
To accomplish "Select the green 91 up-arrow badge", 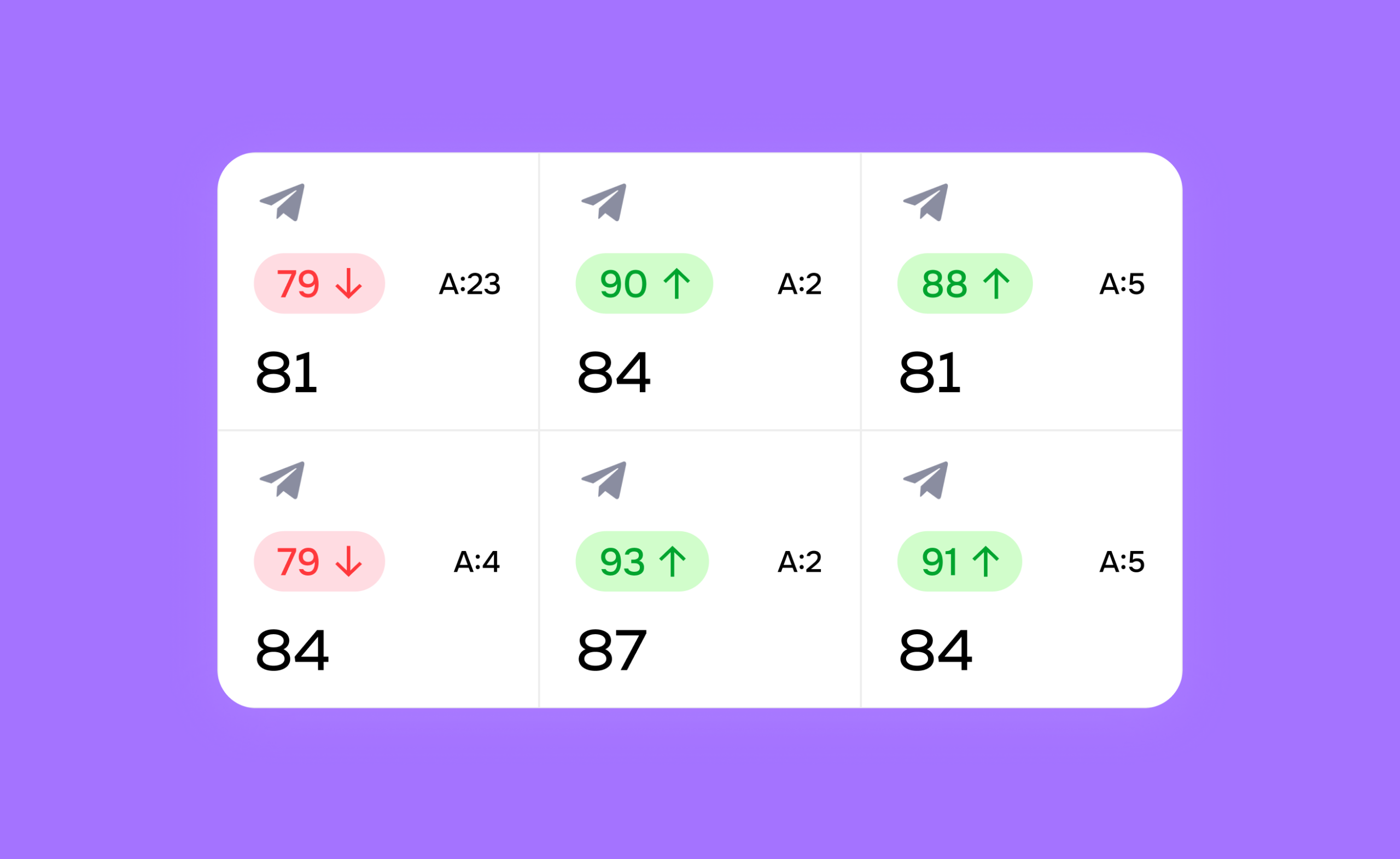I will [960, 562].
